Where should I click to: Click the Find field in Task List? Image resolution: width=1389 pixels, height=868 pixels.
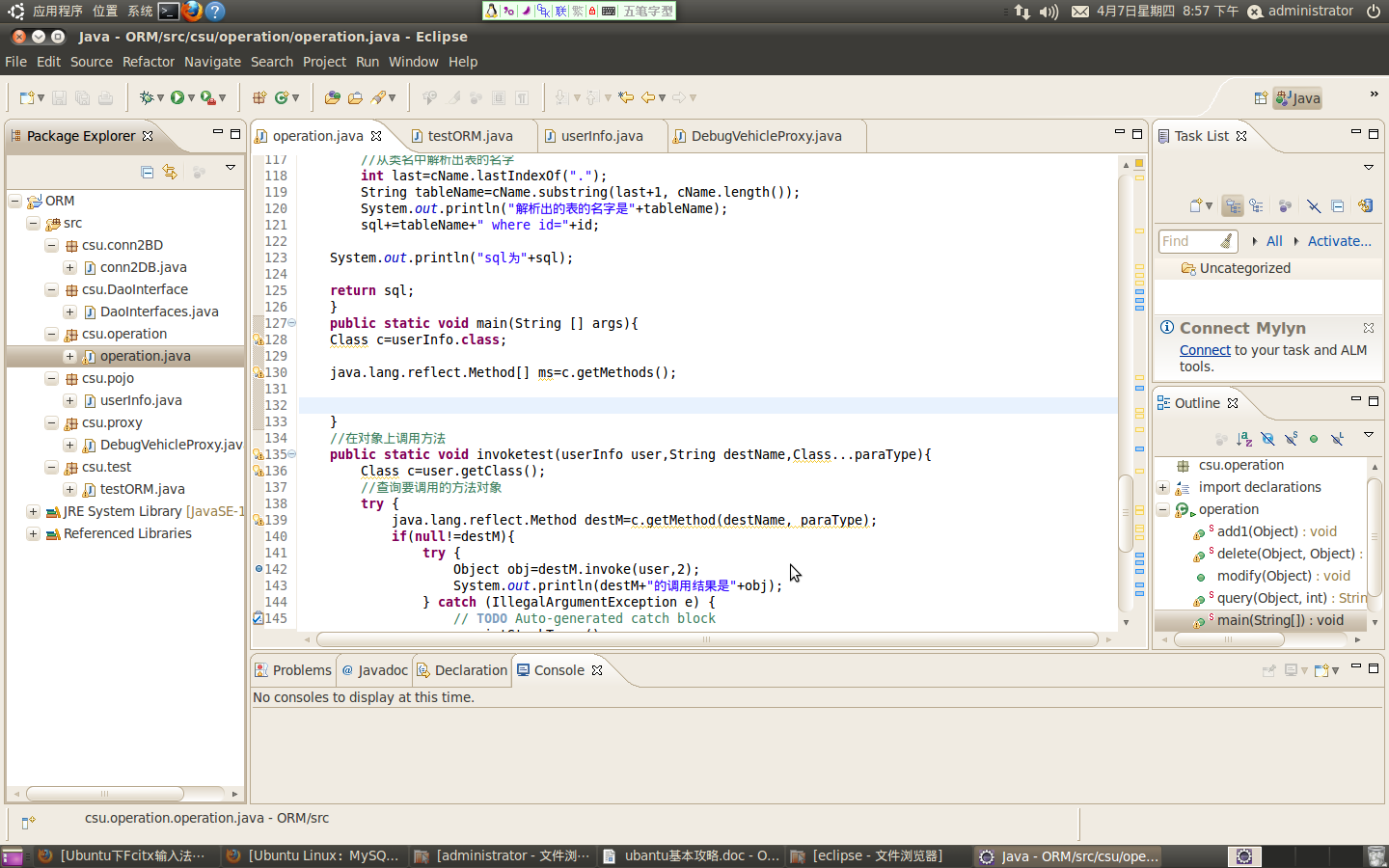1187,241
